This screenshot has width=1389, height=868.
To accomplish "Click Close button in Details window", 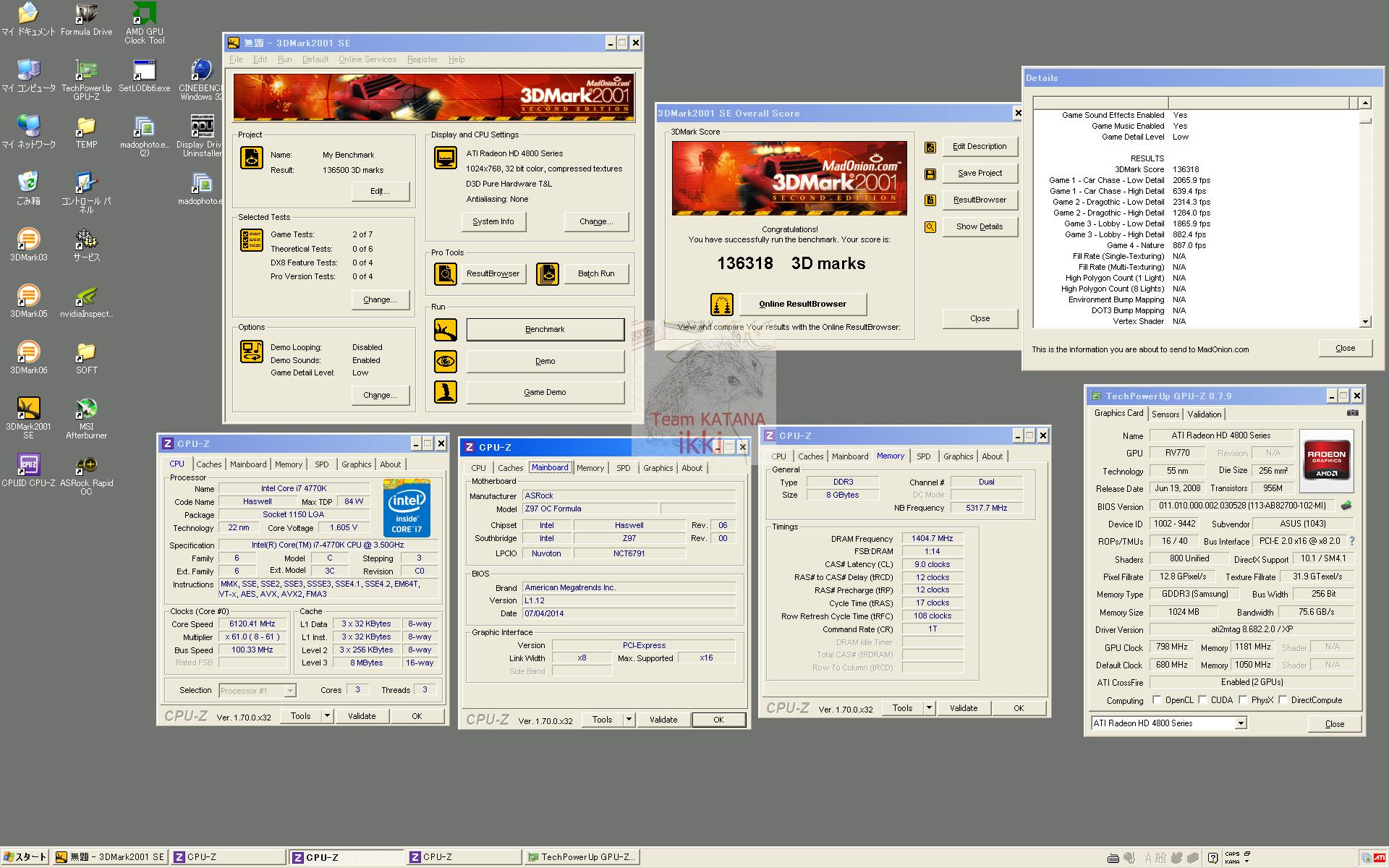I will click(1345, 348).
